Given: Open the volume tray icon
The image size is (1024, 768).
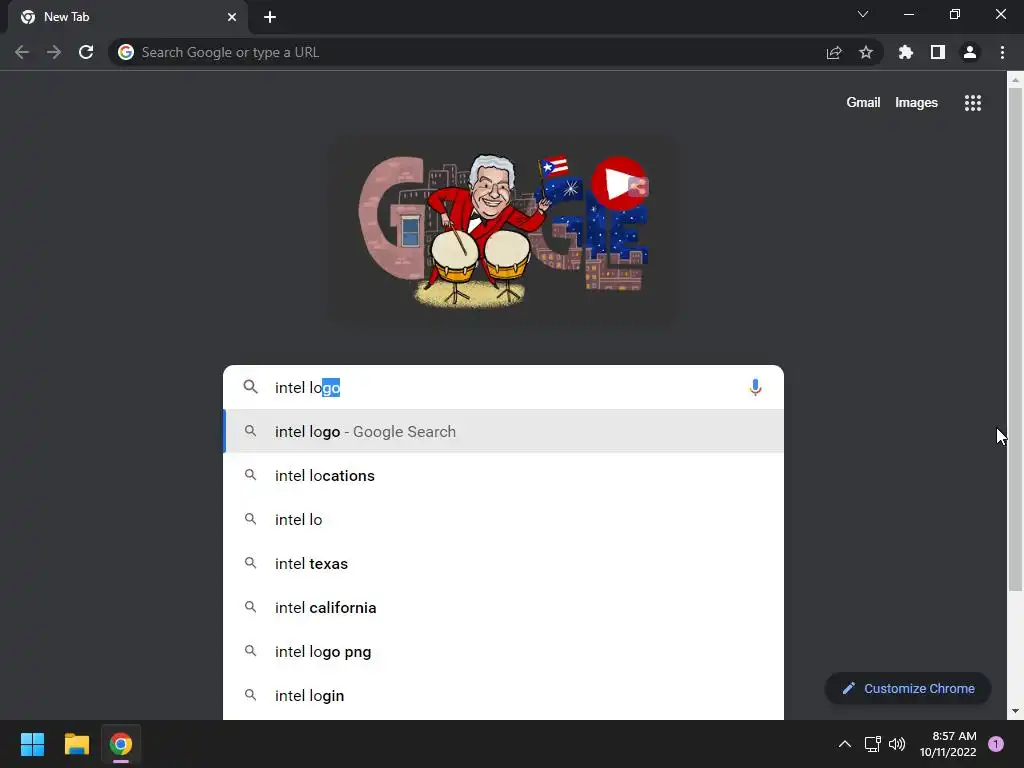Looking at the screenshot, I should [897, 744].
